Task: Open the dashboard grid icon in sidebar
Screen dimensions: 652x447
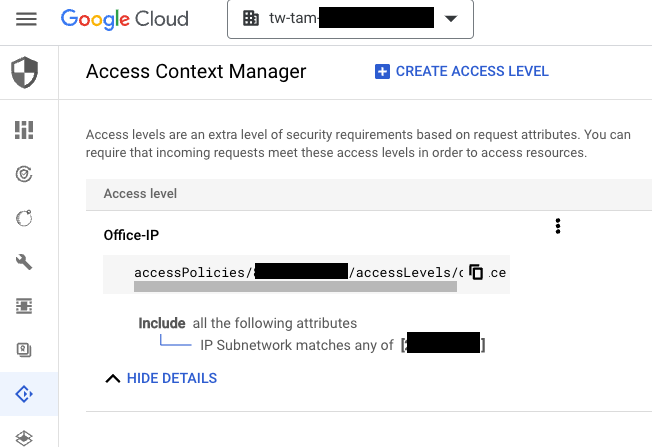Action: (x=24, y=130)
